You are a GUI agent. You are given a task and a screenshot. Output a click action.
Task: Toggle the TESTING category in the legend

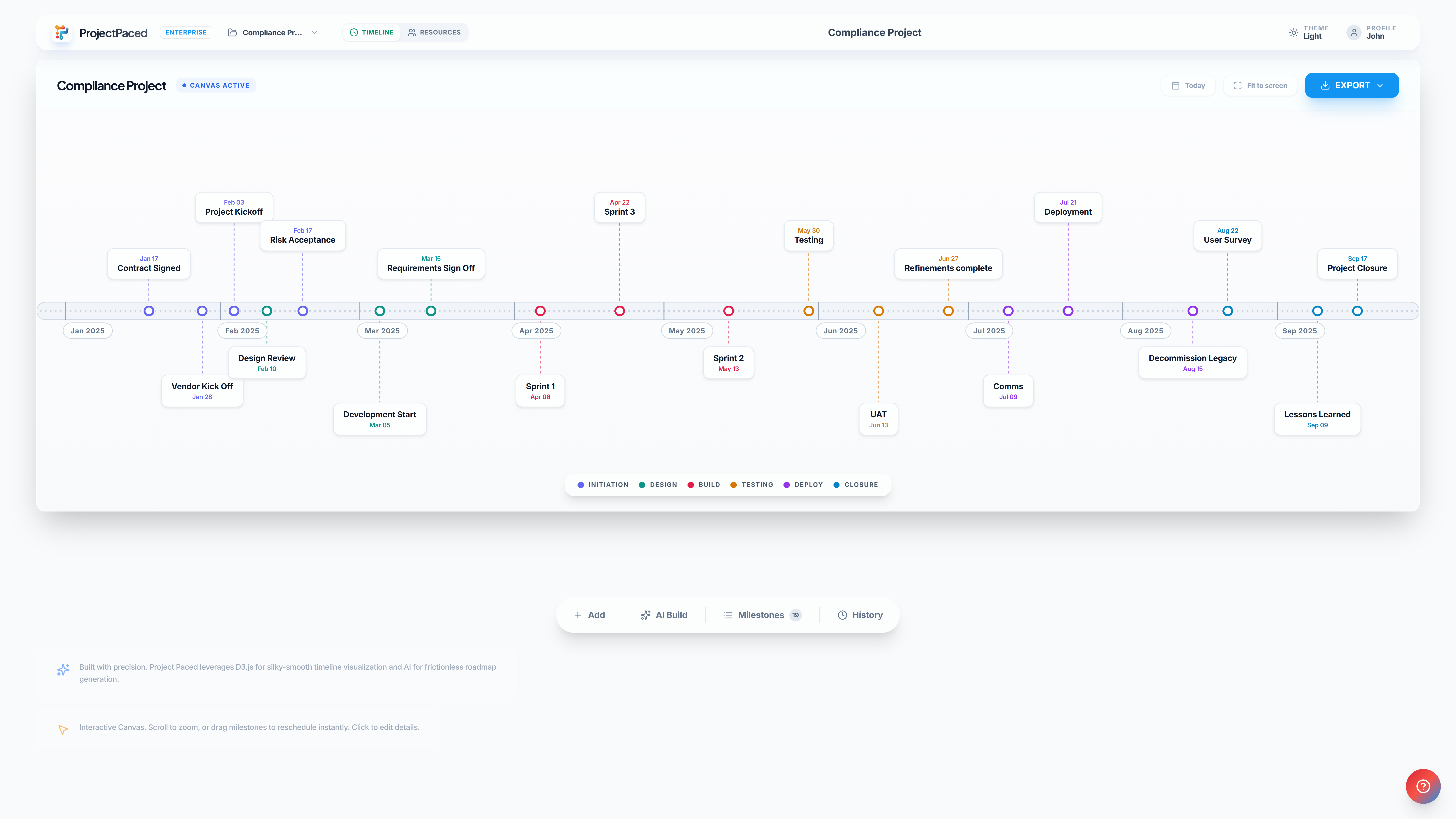point(752,484)
